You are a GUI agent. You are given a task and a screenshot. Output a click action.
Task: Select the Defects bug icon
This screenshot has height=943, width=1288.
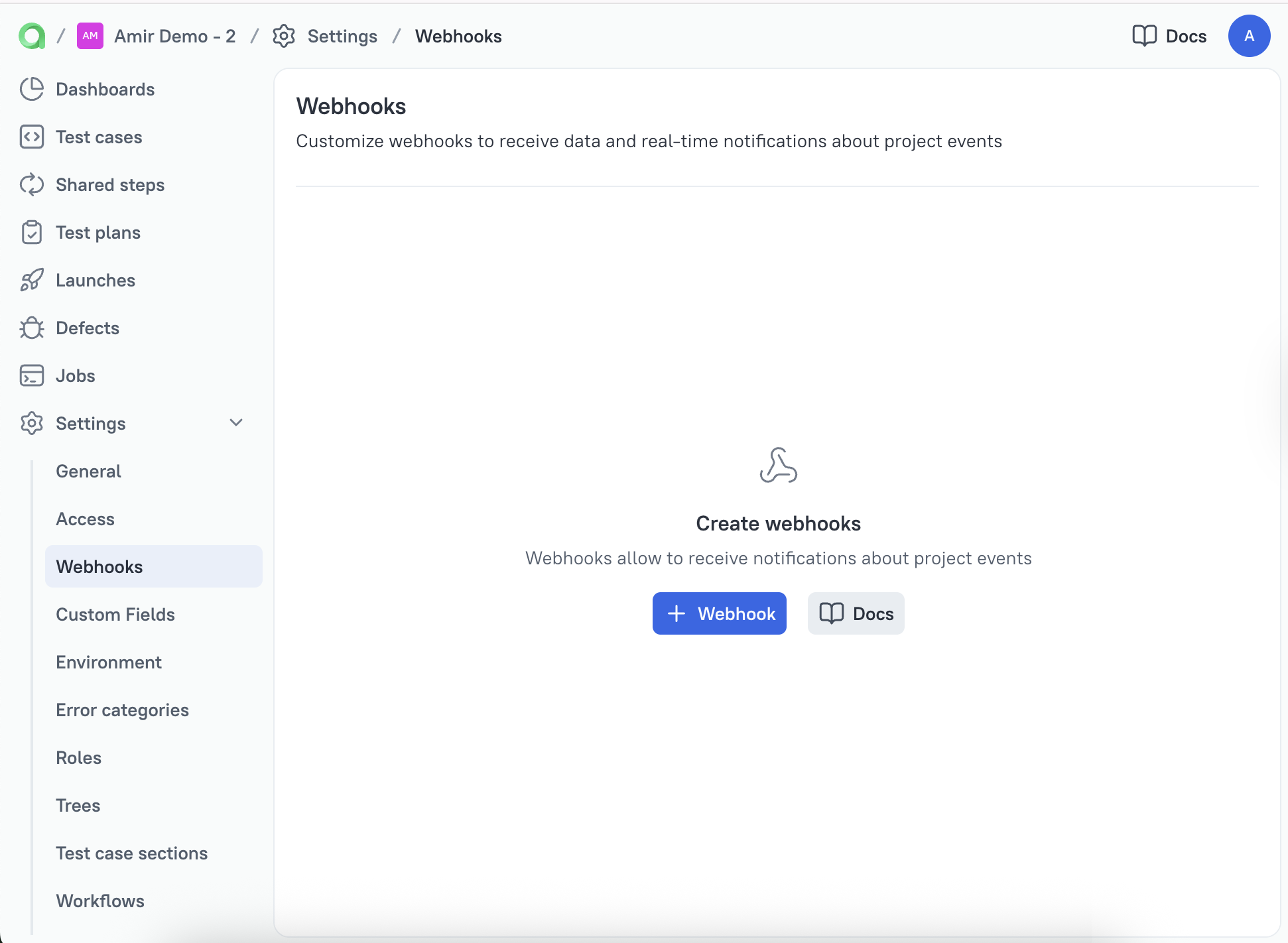(x=32, y=328)
